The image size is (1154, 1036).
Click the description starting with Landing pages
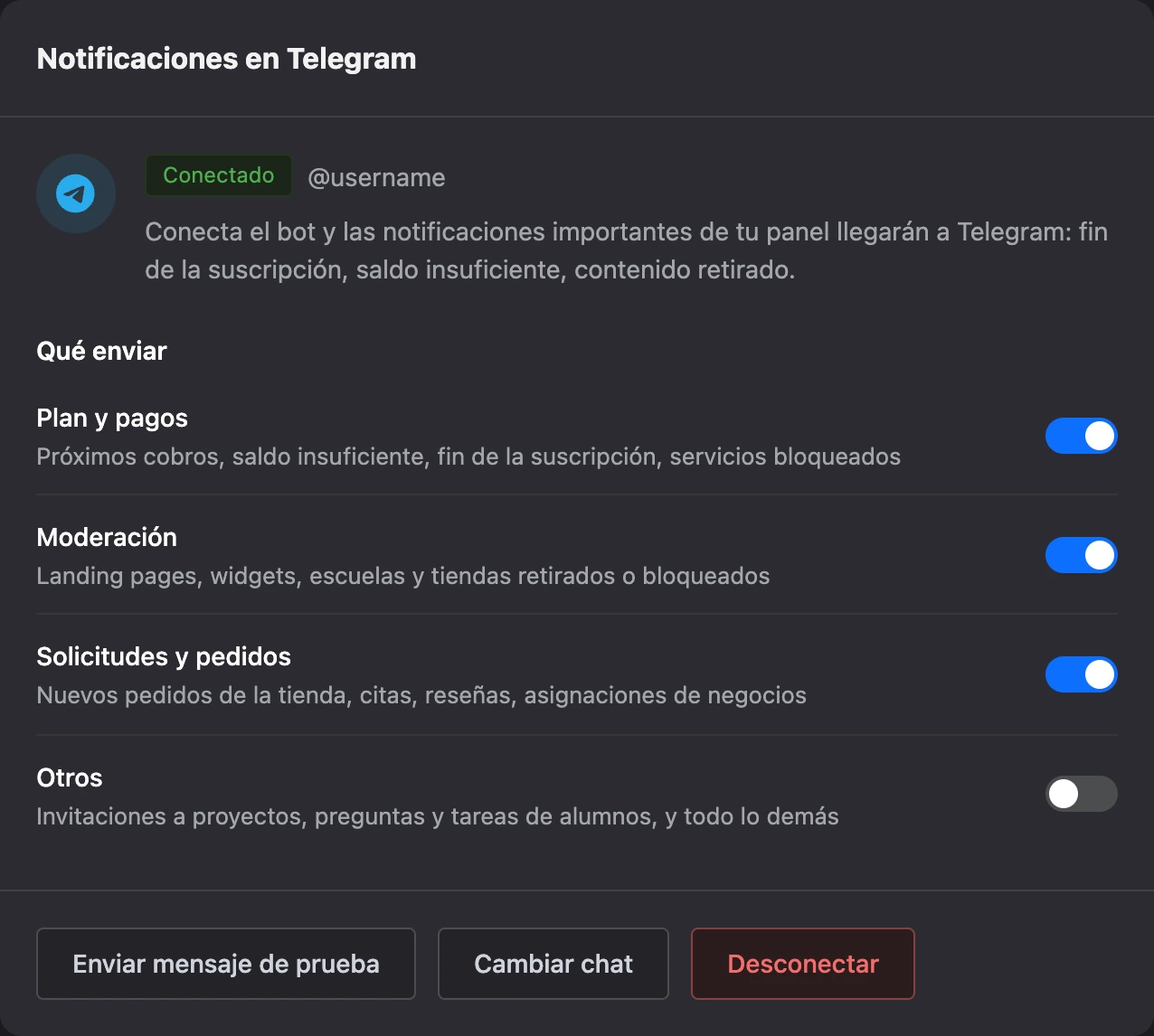click(403, 576)
